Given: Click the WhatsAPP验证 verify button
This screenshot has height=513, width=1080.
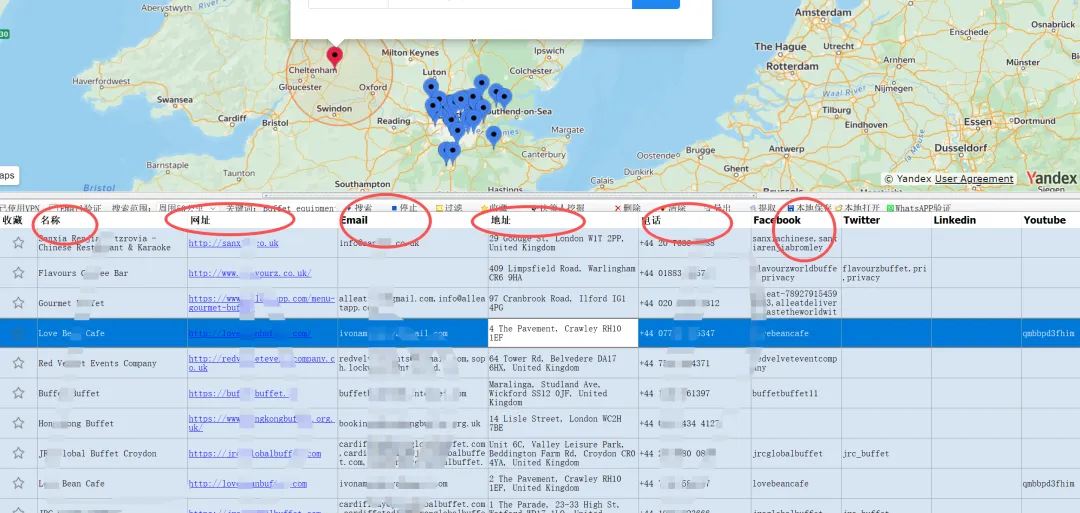Looking at the screenshot, I should click(x=919, y=207).
